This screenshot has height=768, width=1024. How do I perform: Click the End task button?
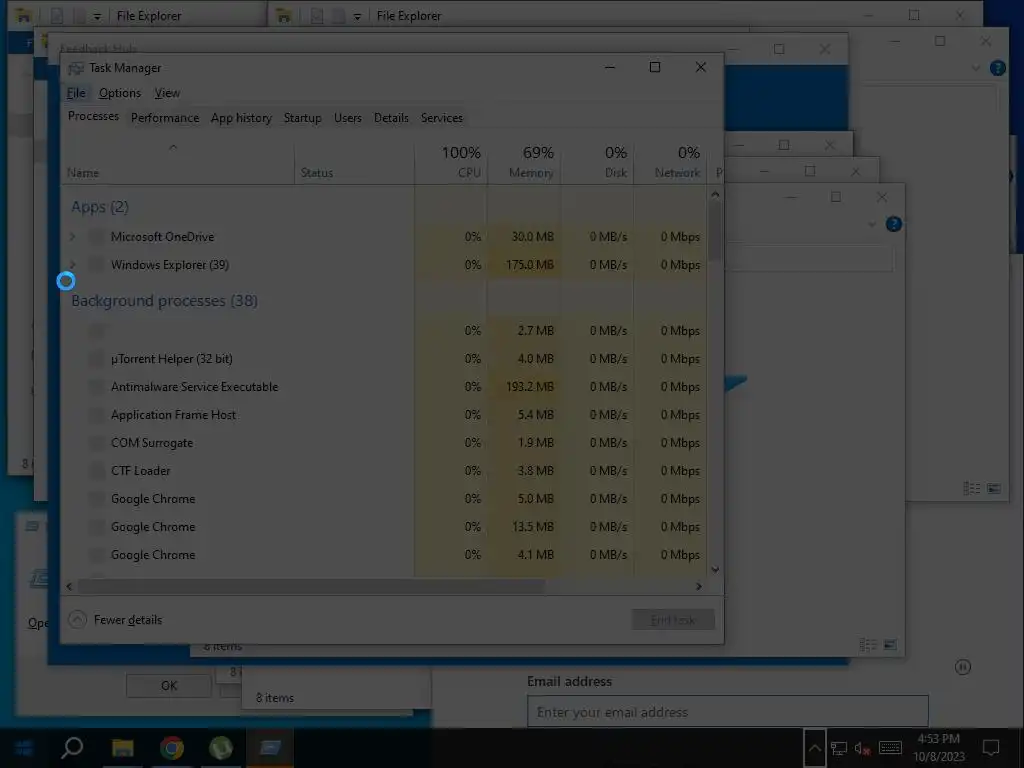[673, 620]
